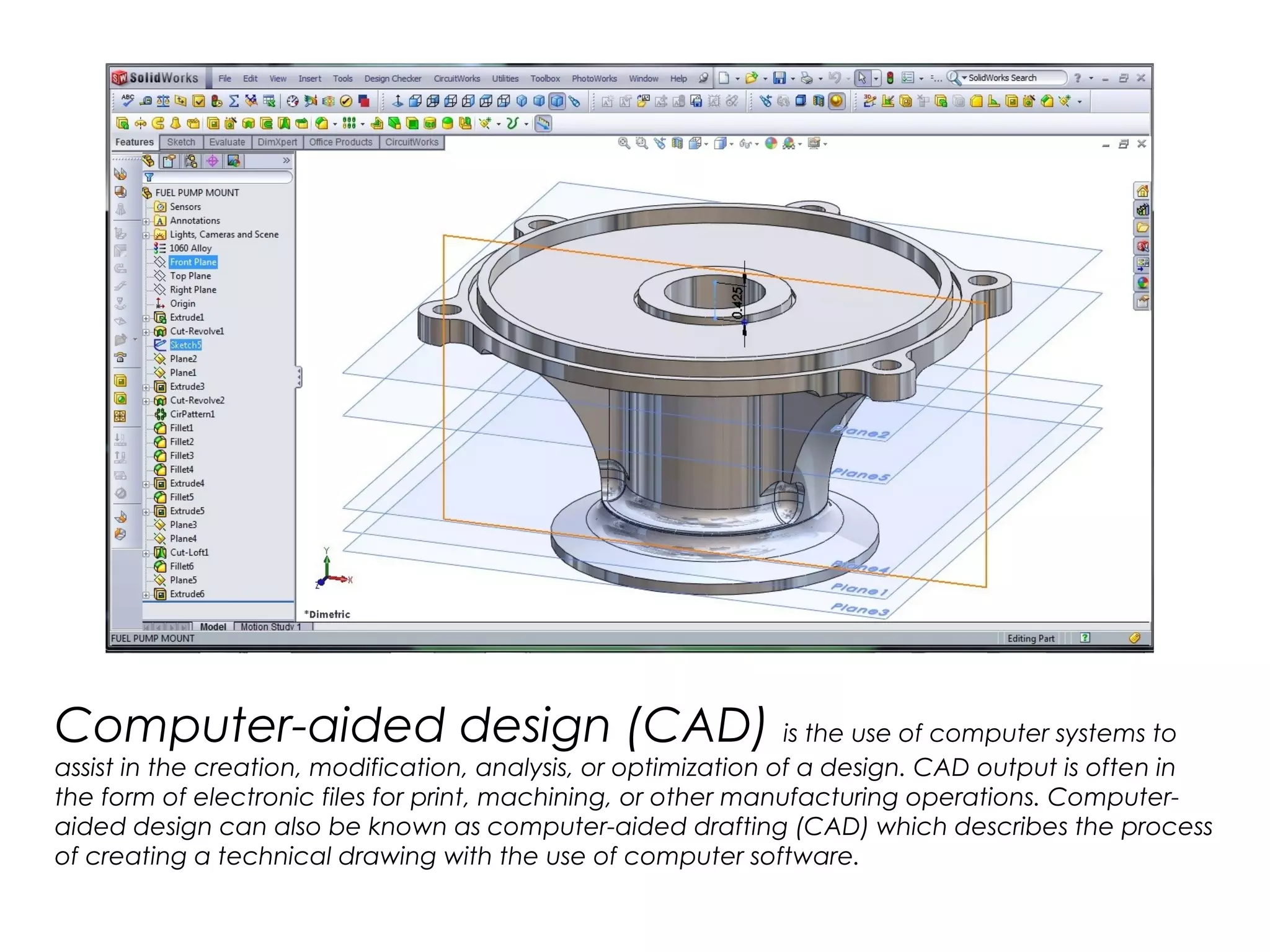1270x952 pixels.
Task: Expand the Extrude1 feature tree node
Action: (x=146, y=318)
